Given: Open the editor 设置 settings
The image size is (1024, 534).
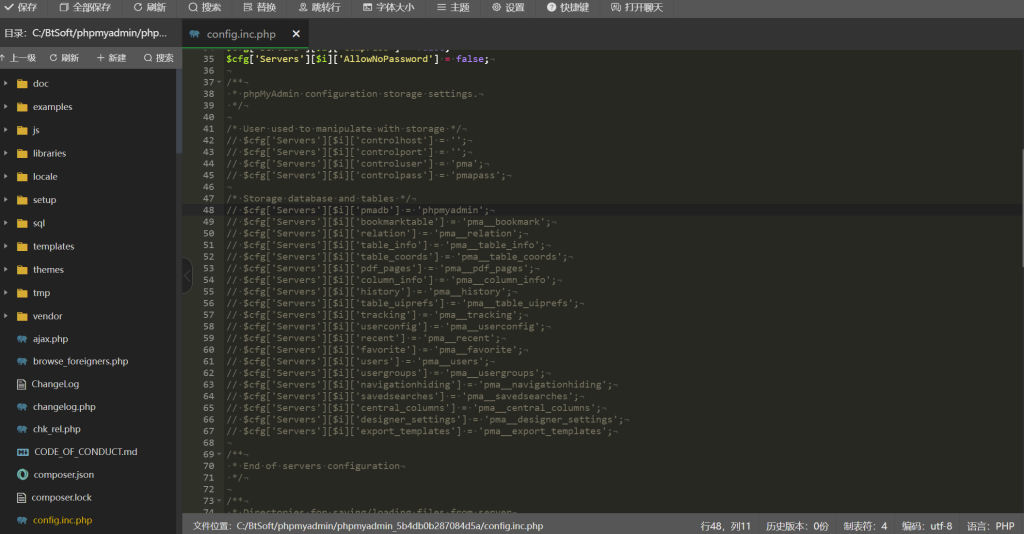Looking at the screenshot, I should (x=507, y=7).
